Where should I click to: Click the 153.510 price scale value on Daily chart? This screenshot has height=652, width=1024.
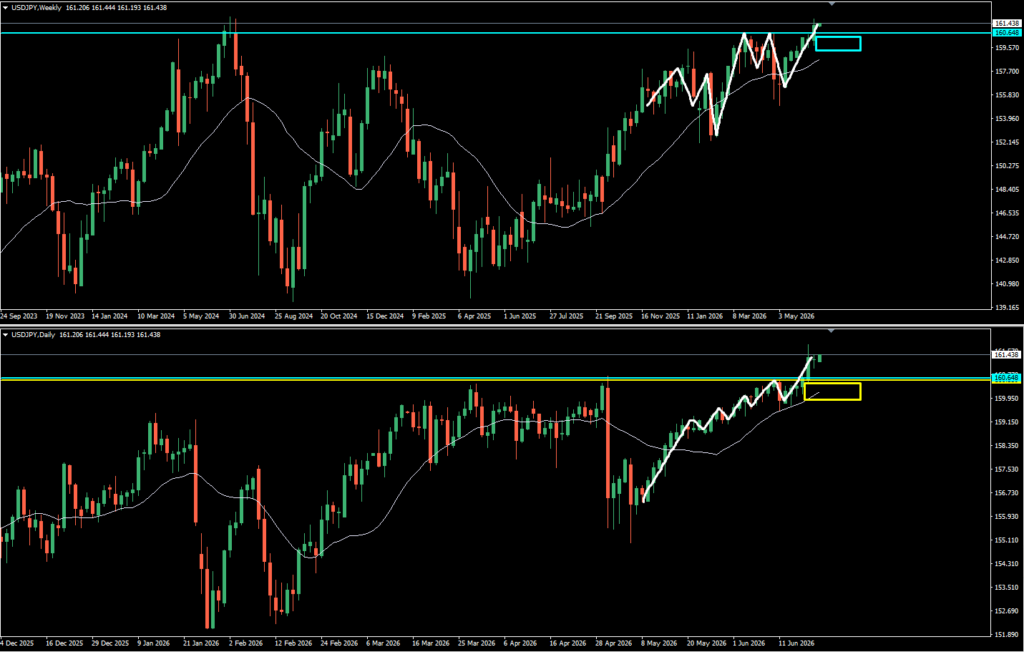1006,587
